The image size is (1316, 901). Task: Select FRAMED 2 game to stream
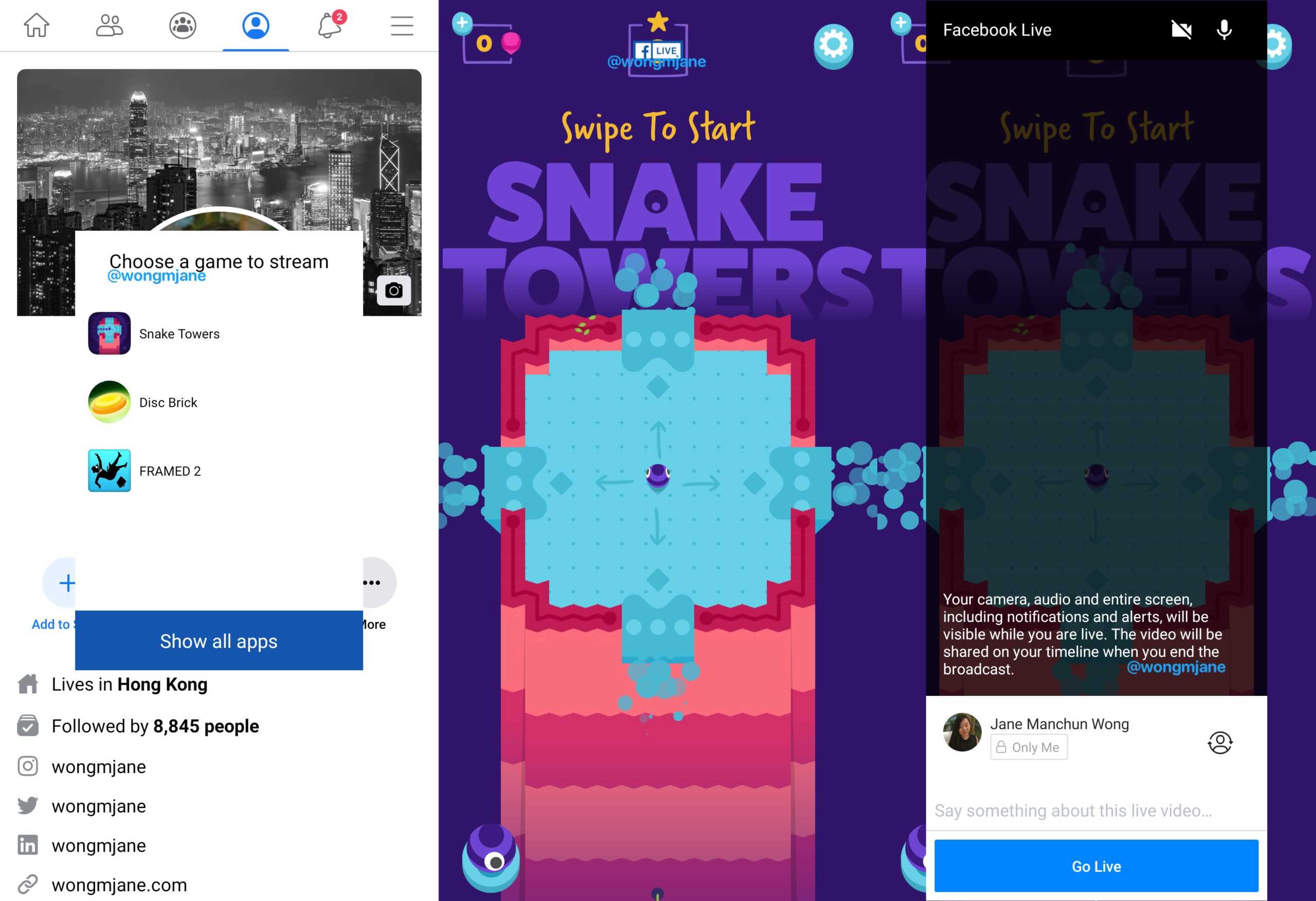[172, 470]
